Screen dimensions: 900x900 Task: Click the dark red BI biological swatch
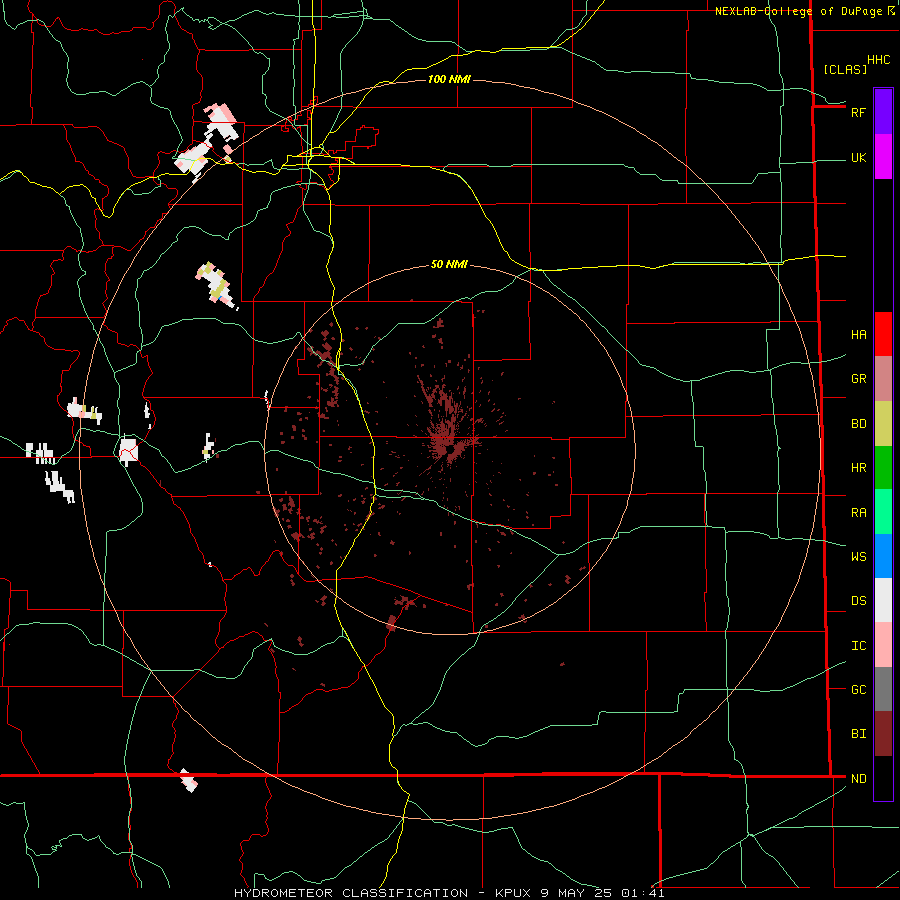click(883, 734)
